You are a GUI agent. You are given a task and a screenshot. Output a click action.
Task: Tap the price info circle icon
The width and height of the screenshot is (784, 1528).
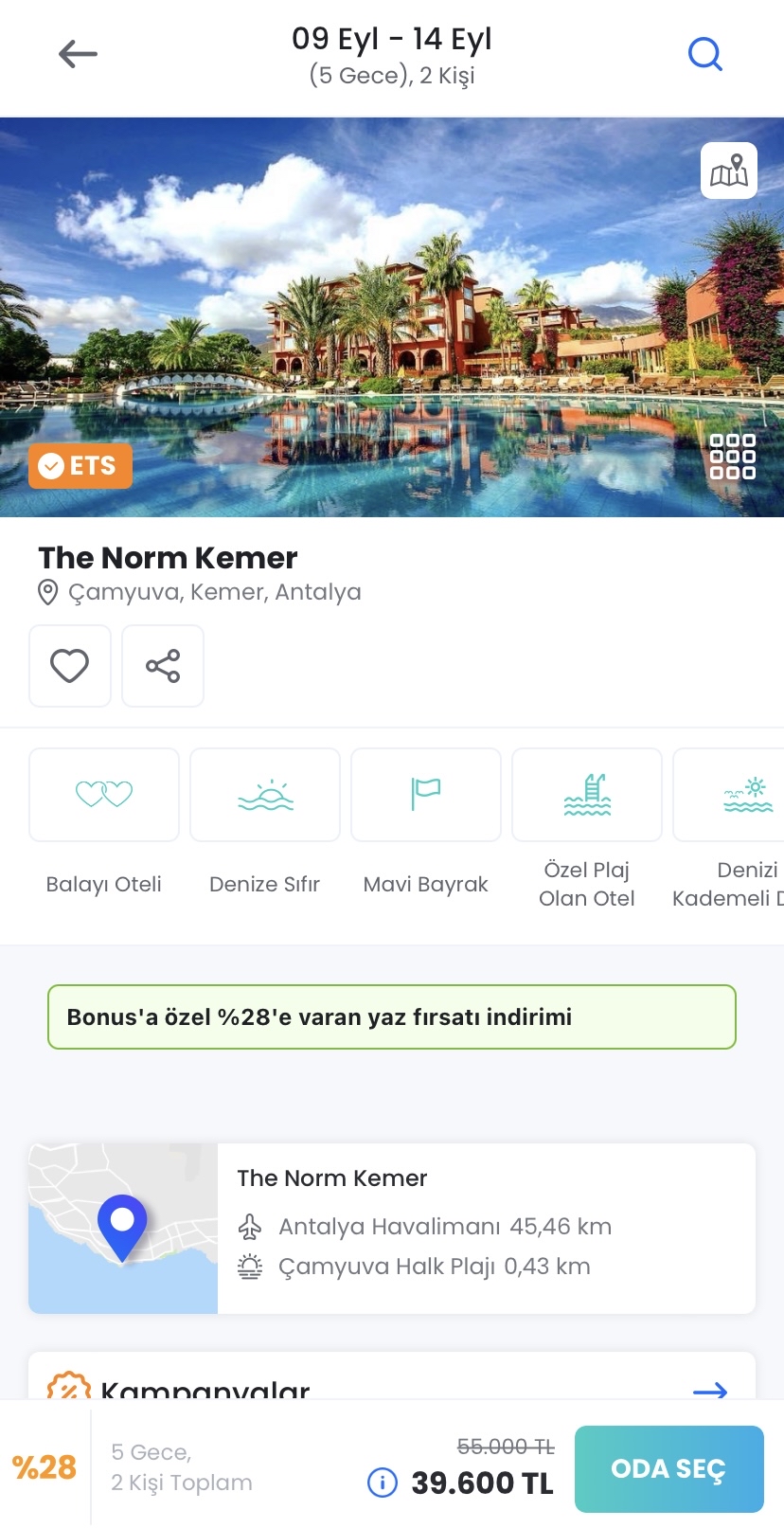(383, 1482)
